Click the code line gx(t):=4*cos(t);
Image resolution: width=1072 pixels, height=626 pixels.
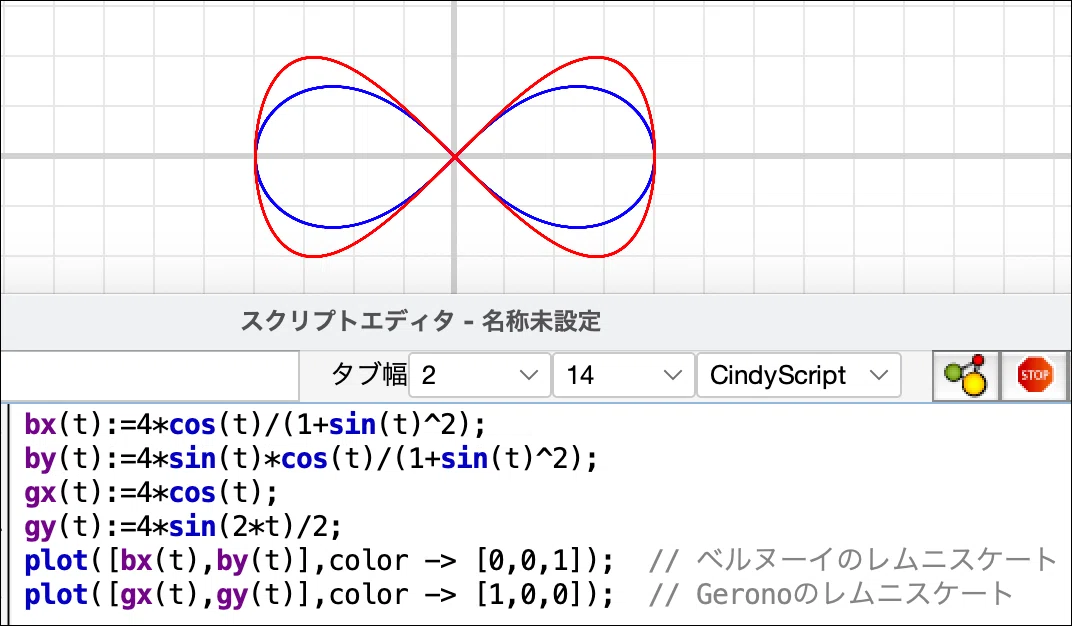tap(151, 493)
